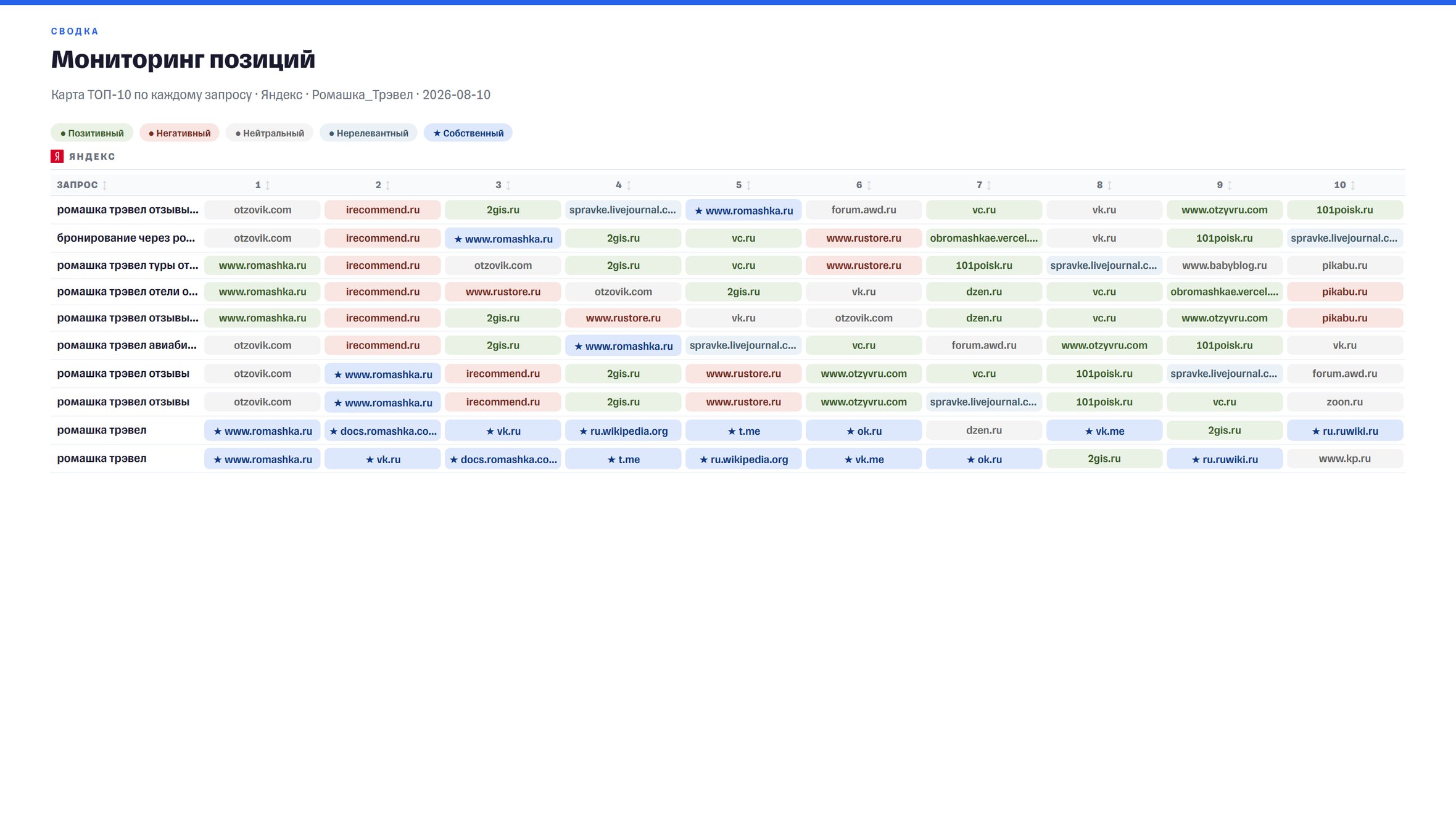Toggle the Позитивный legend filter
1456x819 pixels.
pos(92,133)
